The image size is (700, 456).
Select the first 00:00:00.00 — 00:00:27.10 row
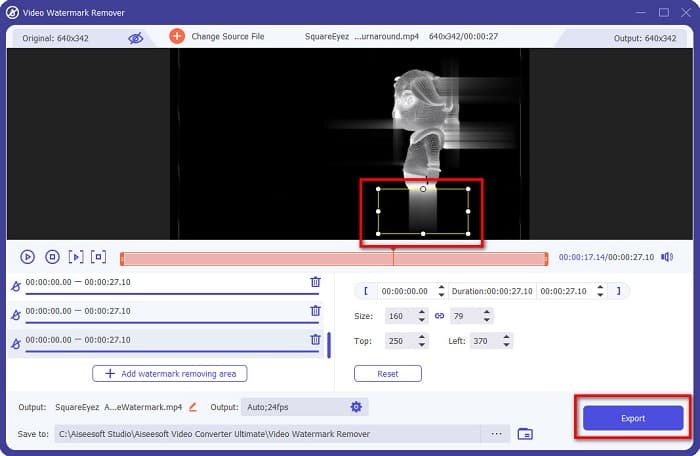166,285
